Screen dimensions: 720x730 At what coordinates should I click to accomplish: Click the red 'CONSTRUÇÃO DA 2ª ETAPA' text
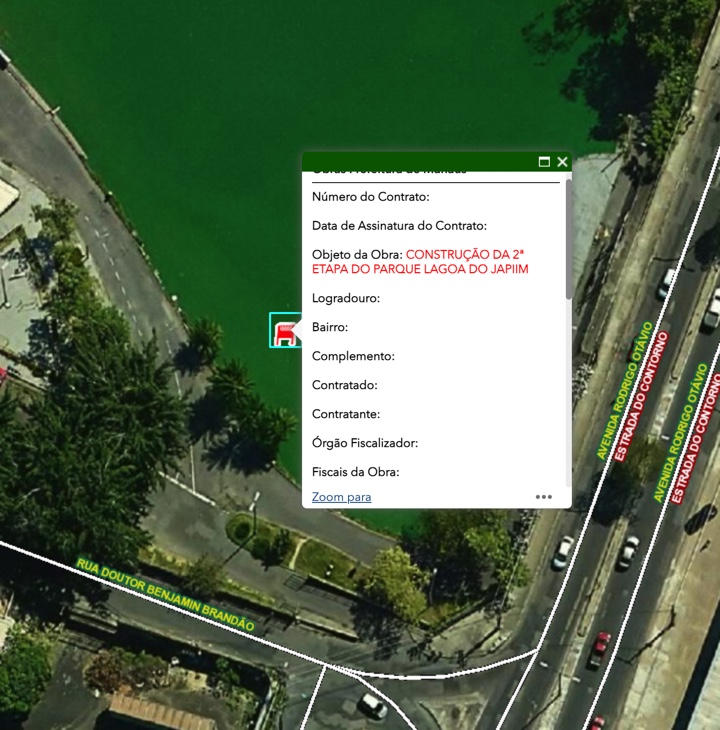[466, 255]
